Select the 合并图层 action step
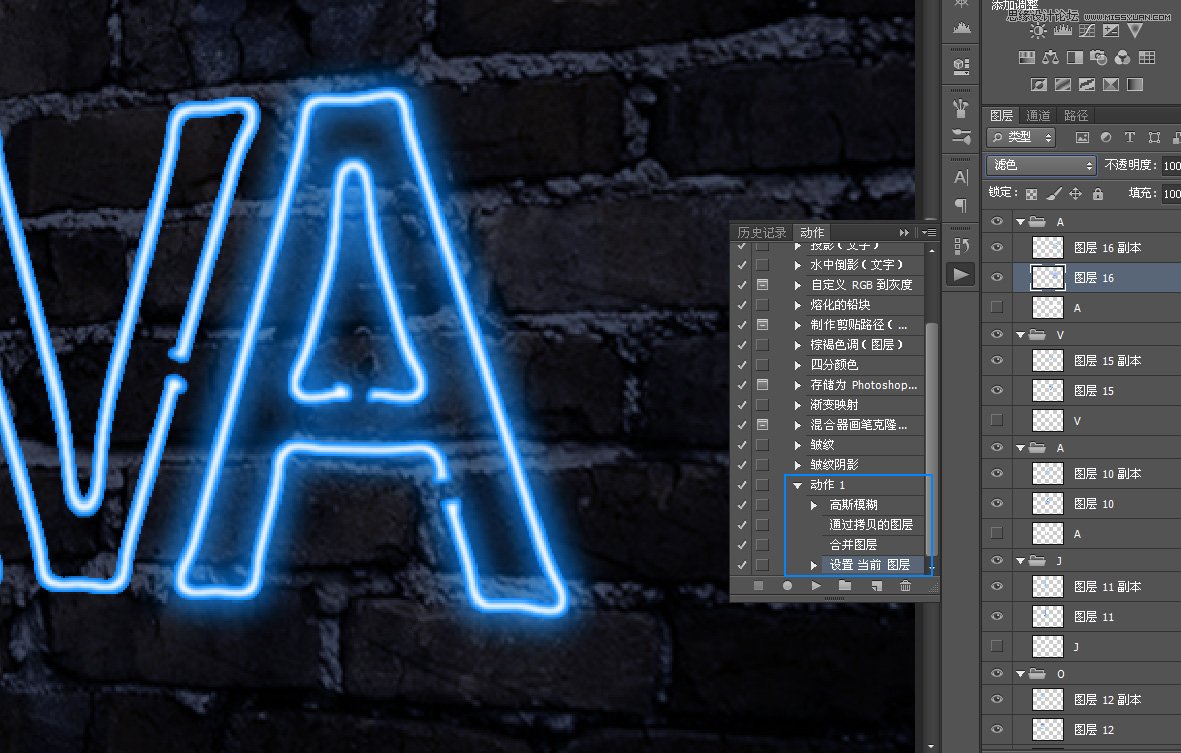The image size is (1181, 753). (x=853, y=545)
